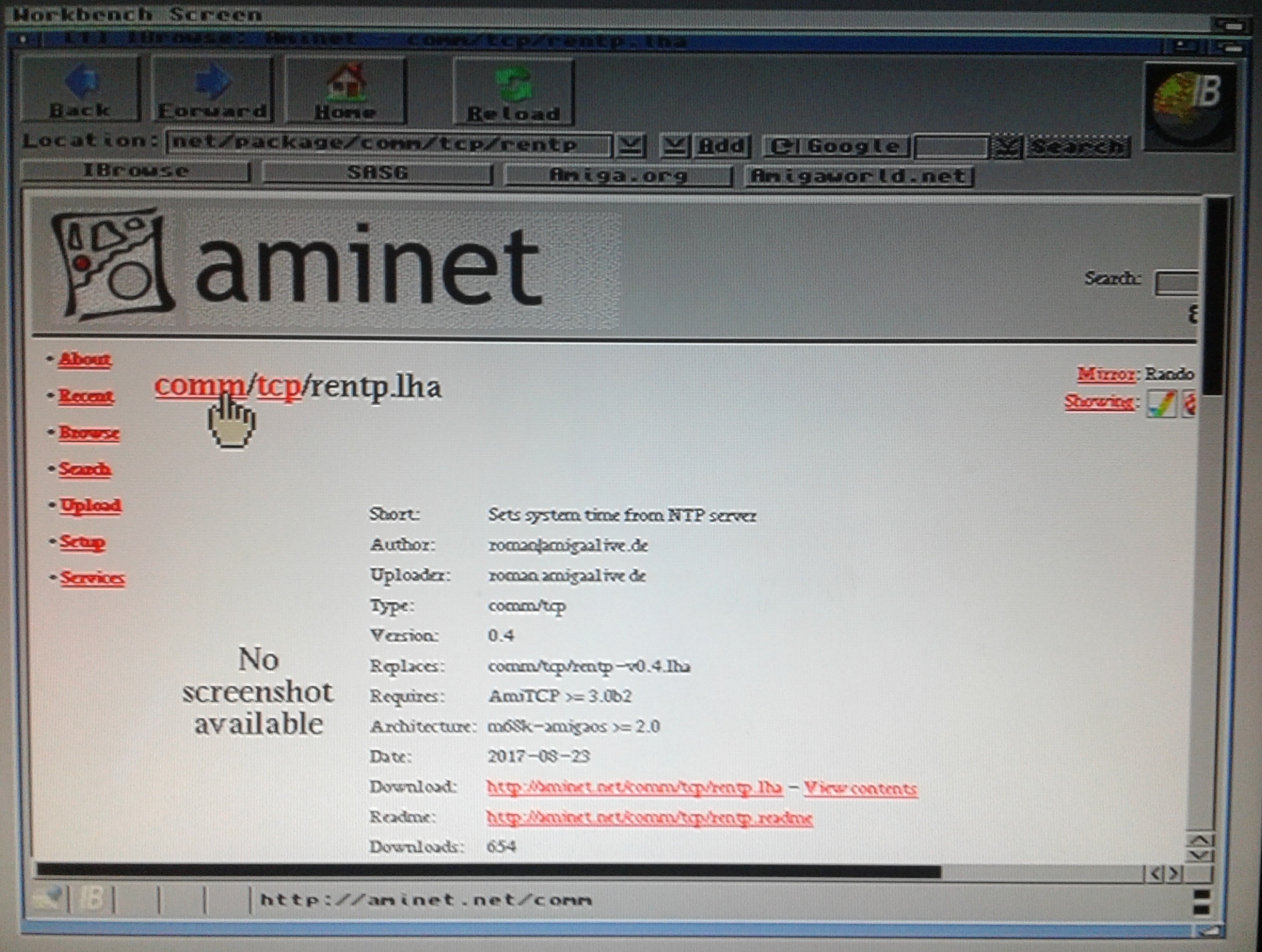Screen dimensions: 1262x952
Task: Click the date value 2017-08-23
Action: click(539, 757)
